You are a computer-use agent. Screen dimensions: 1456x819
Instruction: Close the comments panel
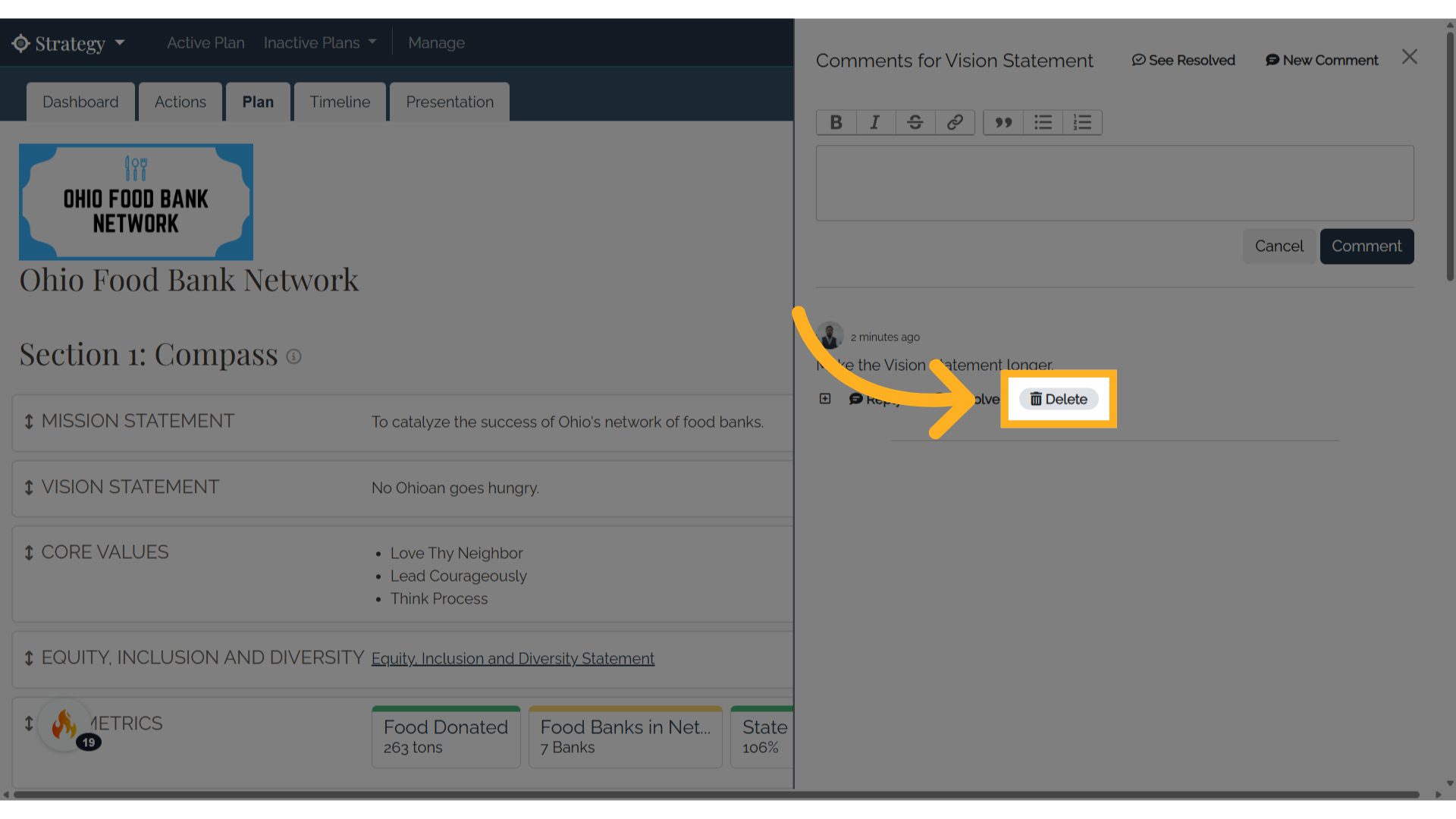pyautogui.click(x=1409, y=57)
